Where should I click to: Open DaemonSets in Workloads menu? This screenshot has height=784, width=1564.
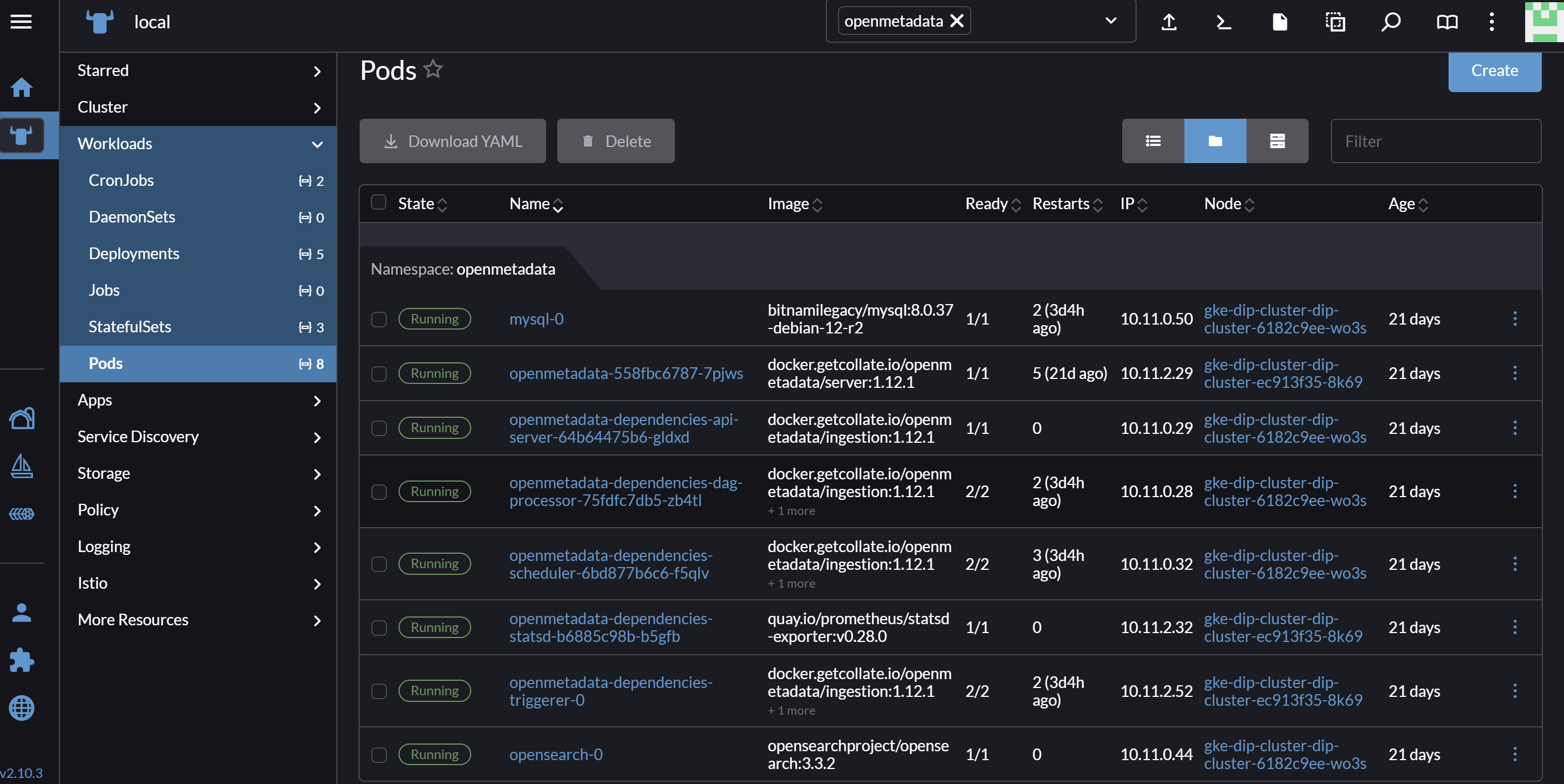coord(198,218)
